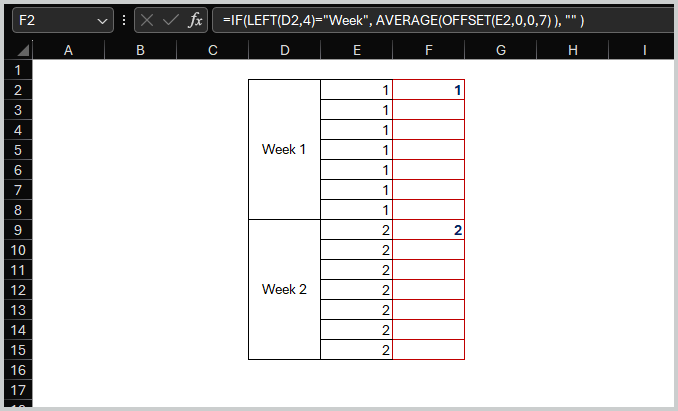Click the vertical dots handle beside Name Box

click(x=124, y=20)
